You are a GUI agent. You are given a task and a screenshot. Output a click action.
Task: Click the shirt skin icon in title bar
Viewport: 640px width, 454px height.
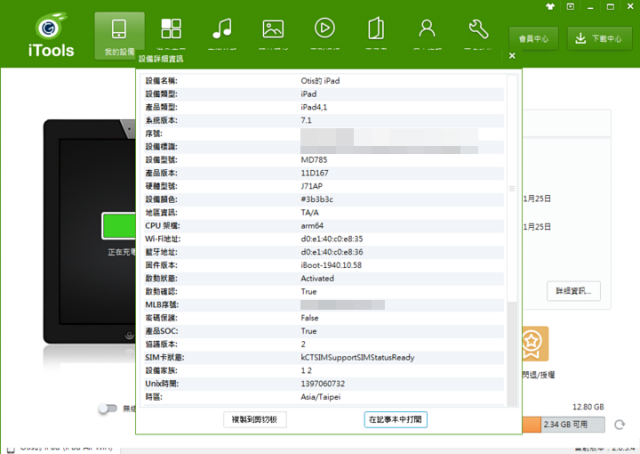[550, 7]
